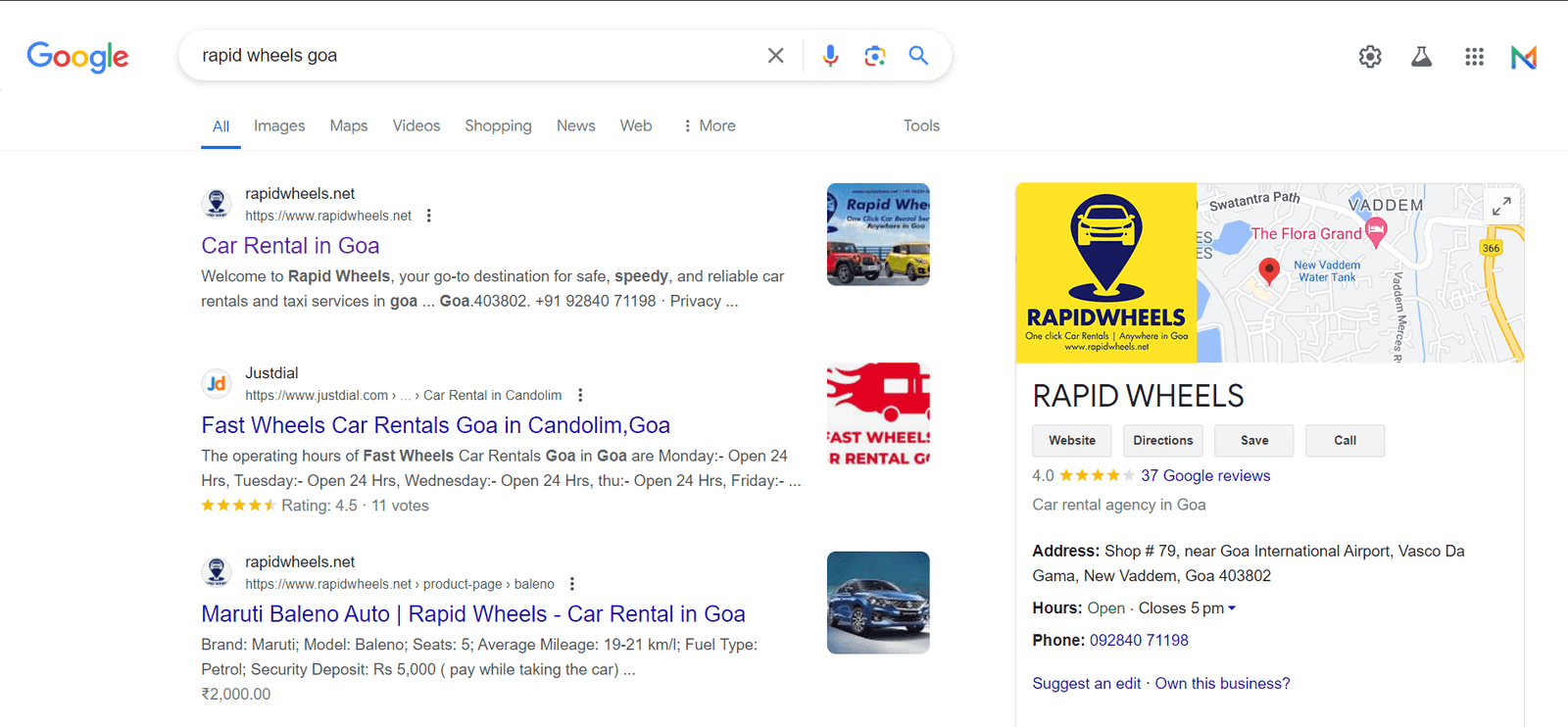Open the Fast Wheels rental logo thumbnail
The width and height of the screenshot is (1568, 727).
(x=878, y=414)
